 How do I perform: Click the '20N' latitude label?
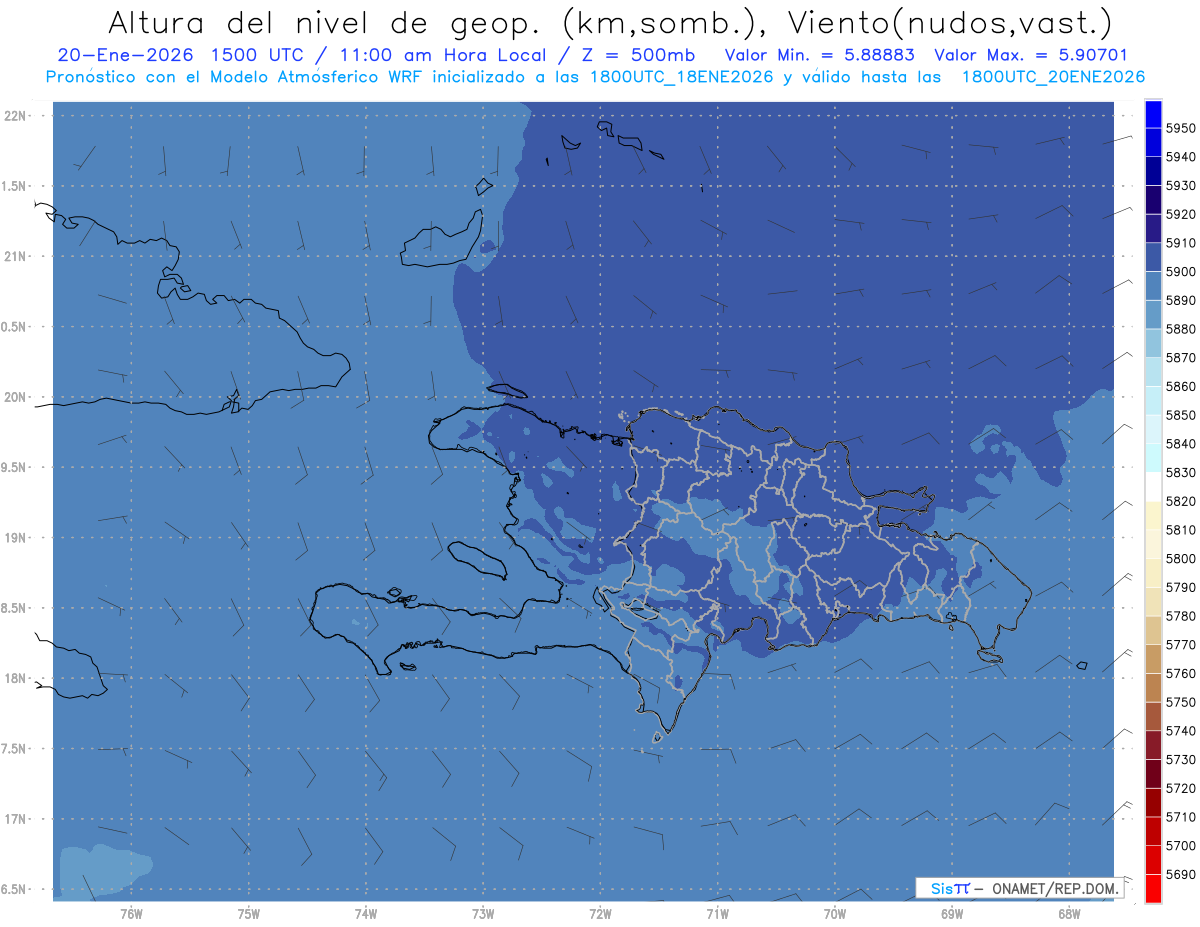coord(16,397)
